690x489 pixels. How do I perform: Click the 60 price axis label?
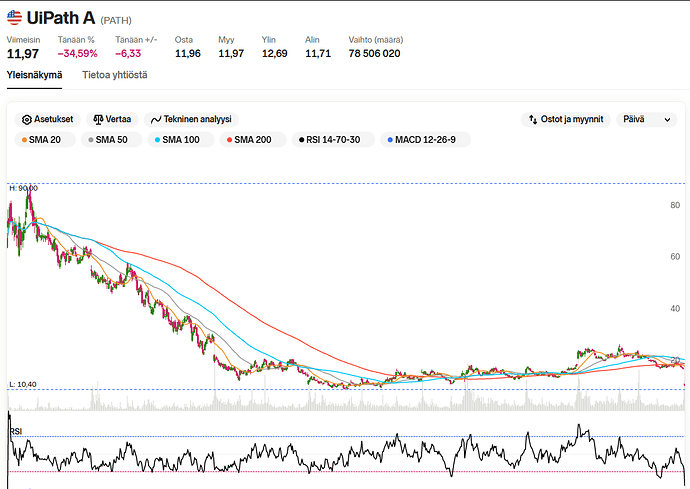(675, 257)
